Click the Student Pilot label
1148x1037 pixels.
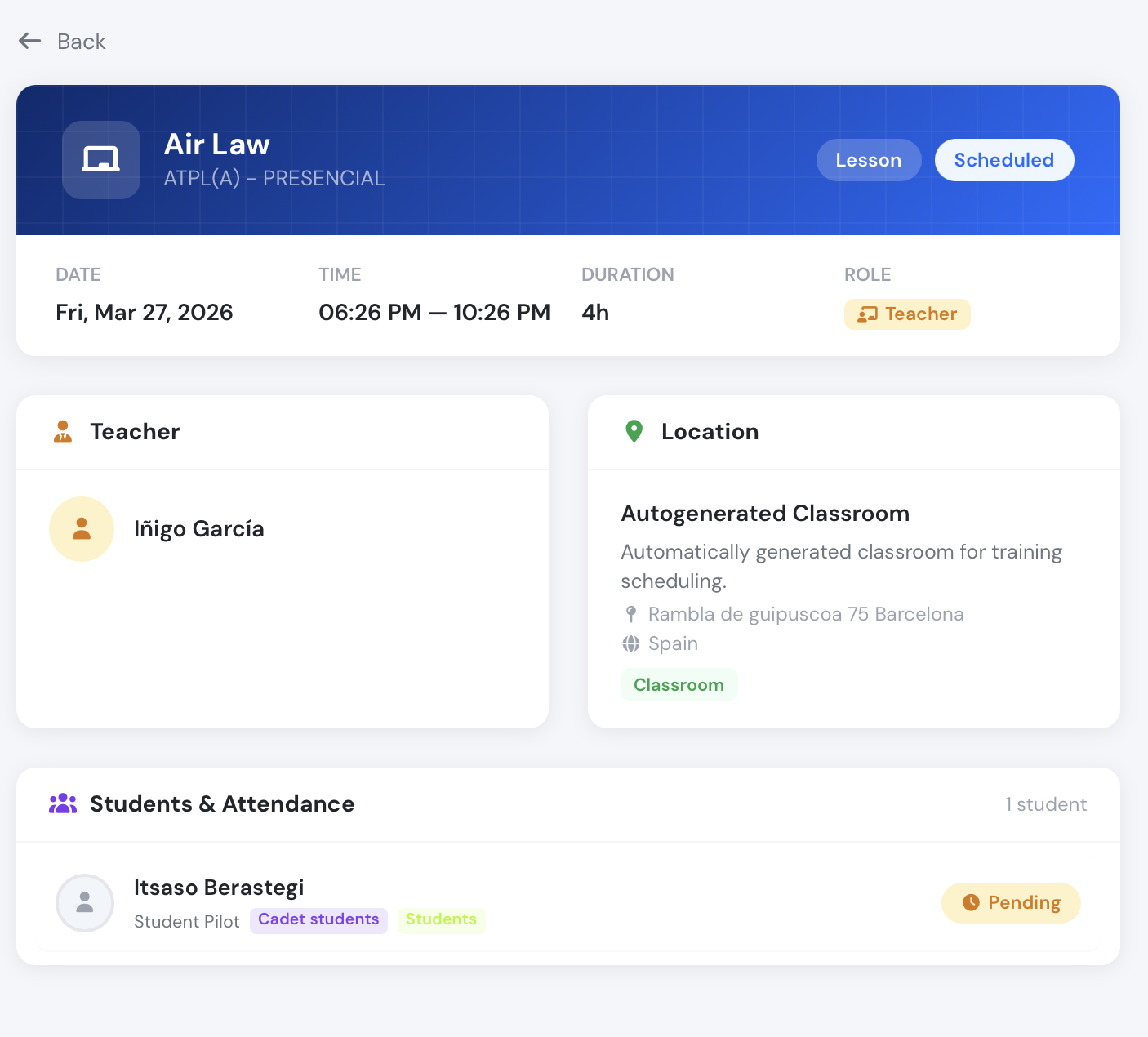click(187, 921)
